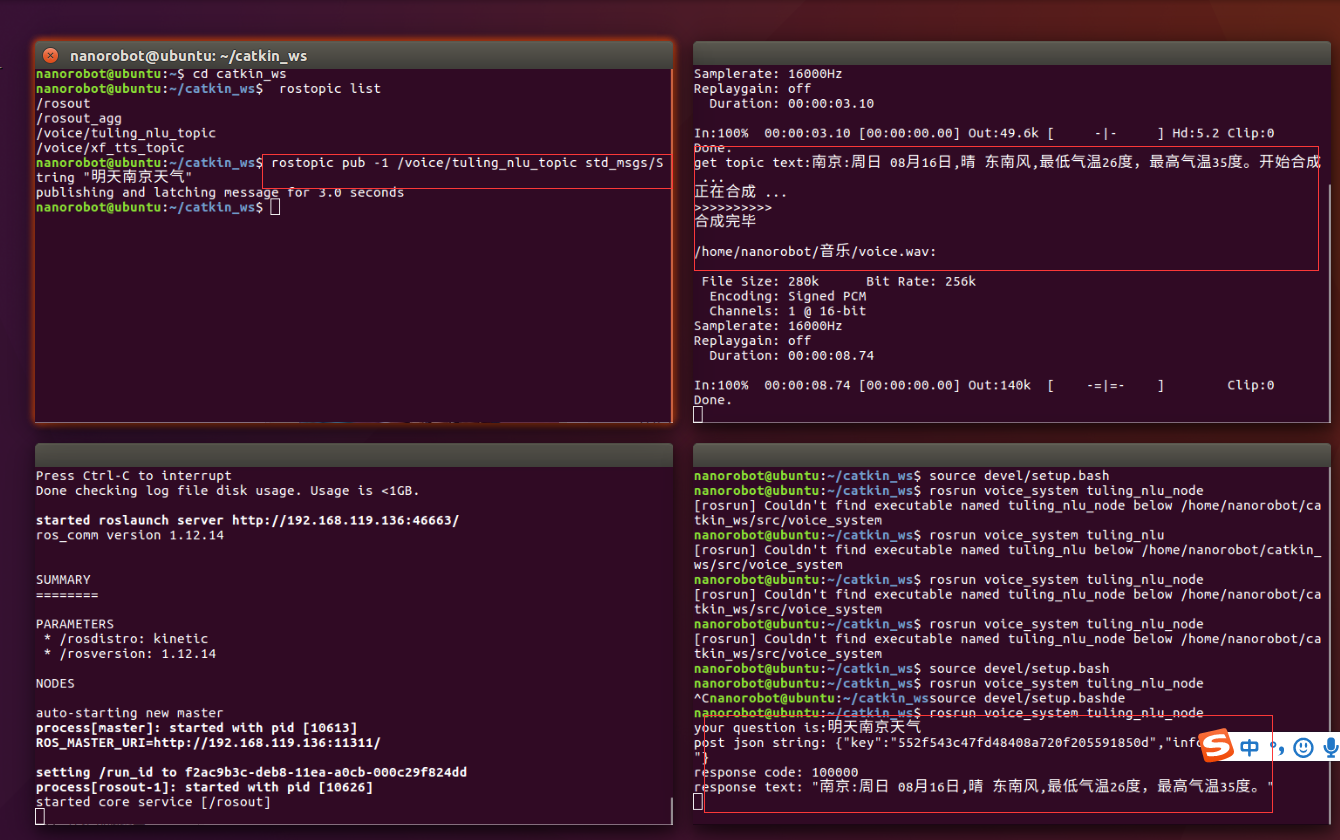Screen dimensions: 1340x840
Task: Click the 'Hd:5.2' headroom value
Action: pyautogui.click(x=1194, y=133)
